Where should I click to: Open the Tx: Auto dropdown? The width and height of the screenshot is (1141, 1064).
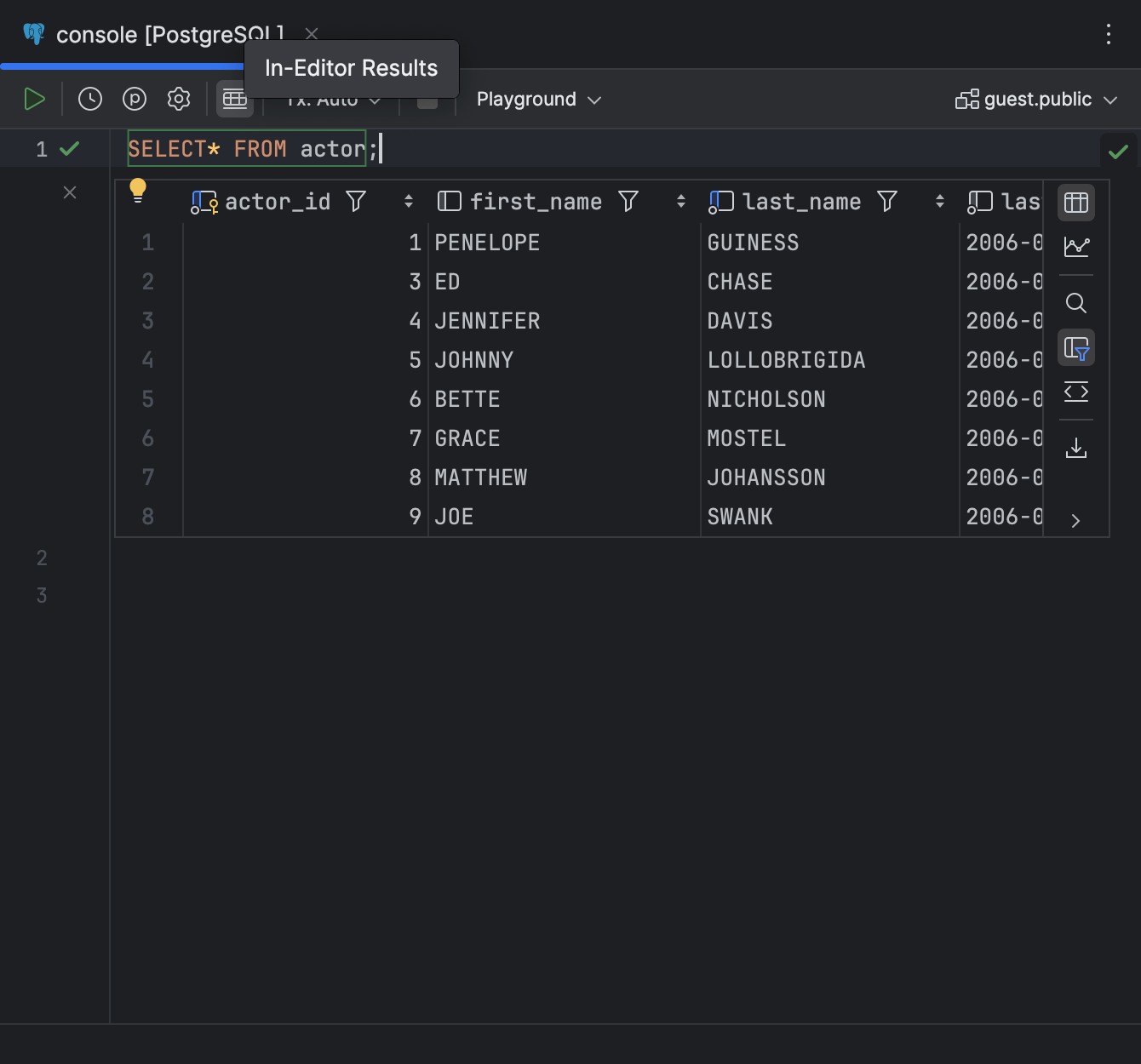(x=330, y=99)
